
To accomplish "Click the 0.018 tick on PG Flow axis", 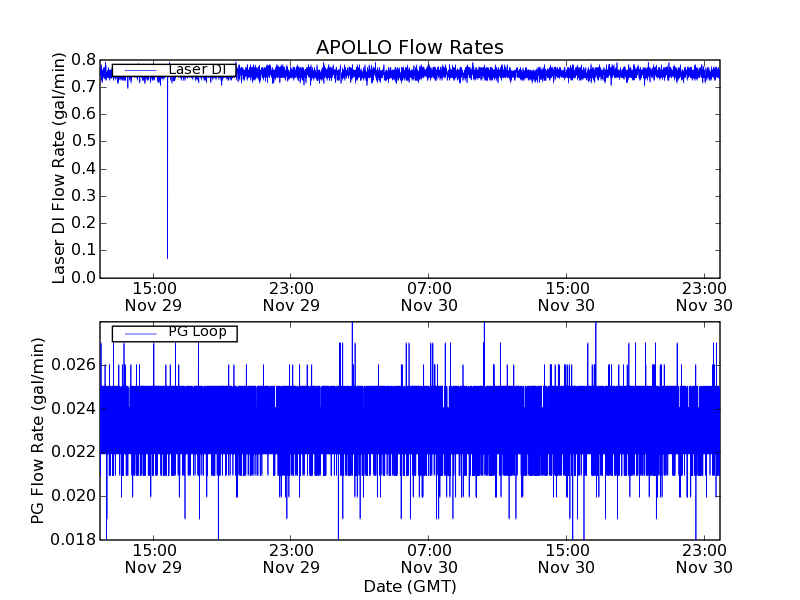I will click(73, 539).
